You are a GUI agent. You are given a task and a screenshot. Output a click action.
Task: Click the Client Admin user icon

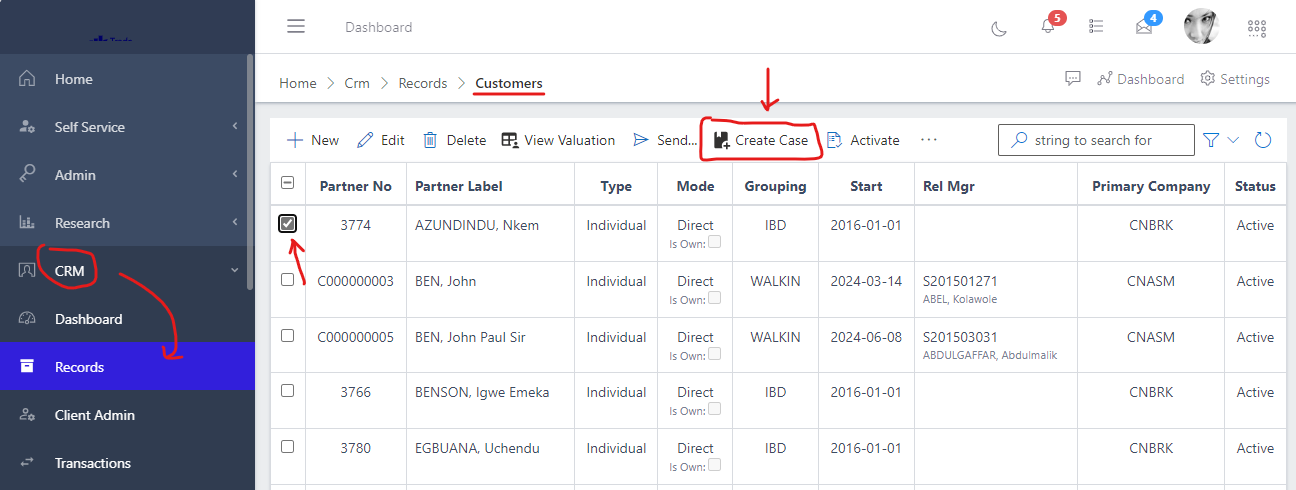(28, 415)
